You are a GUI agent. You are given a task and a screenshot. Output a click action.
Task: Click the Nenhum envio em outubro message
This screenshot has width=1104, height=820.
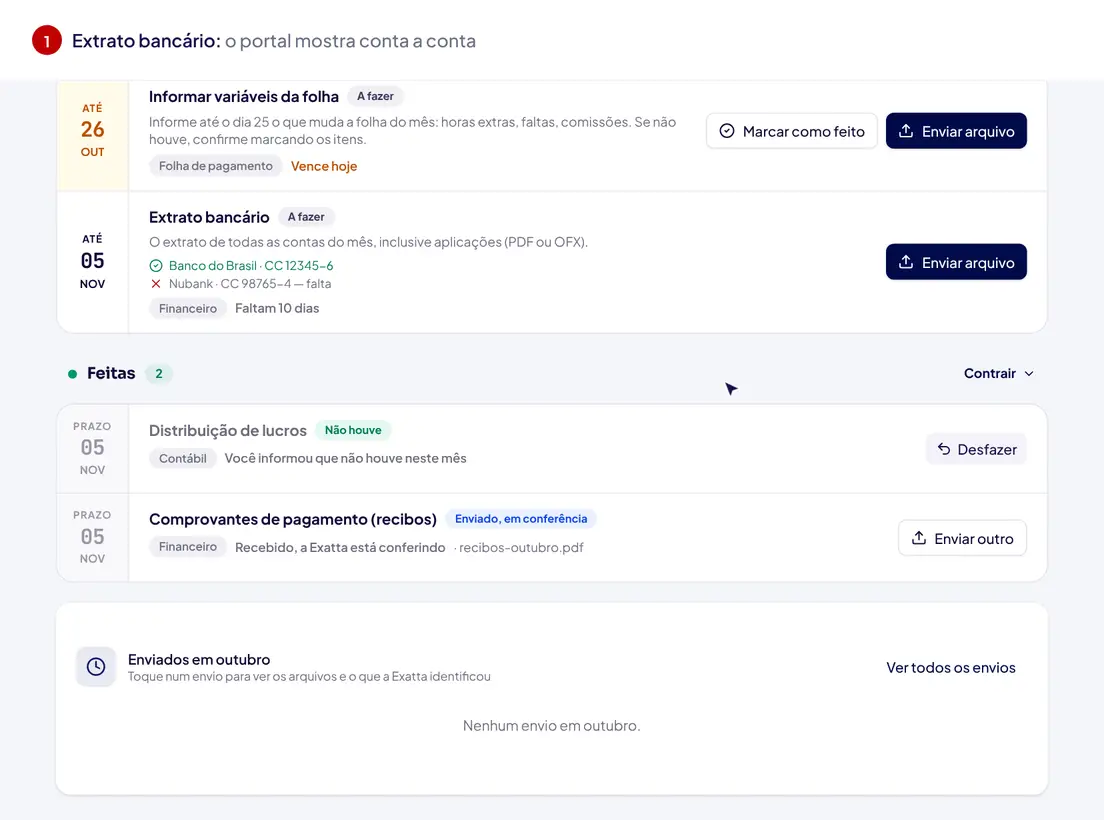point(551,726)
